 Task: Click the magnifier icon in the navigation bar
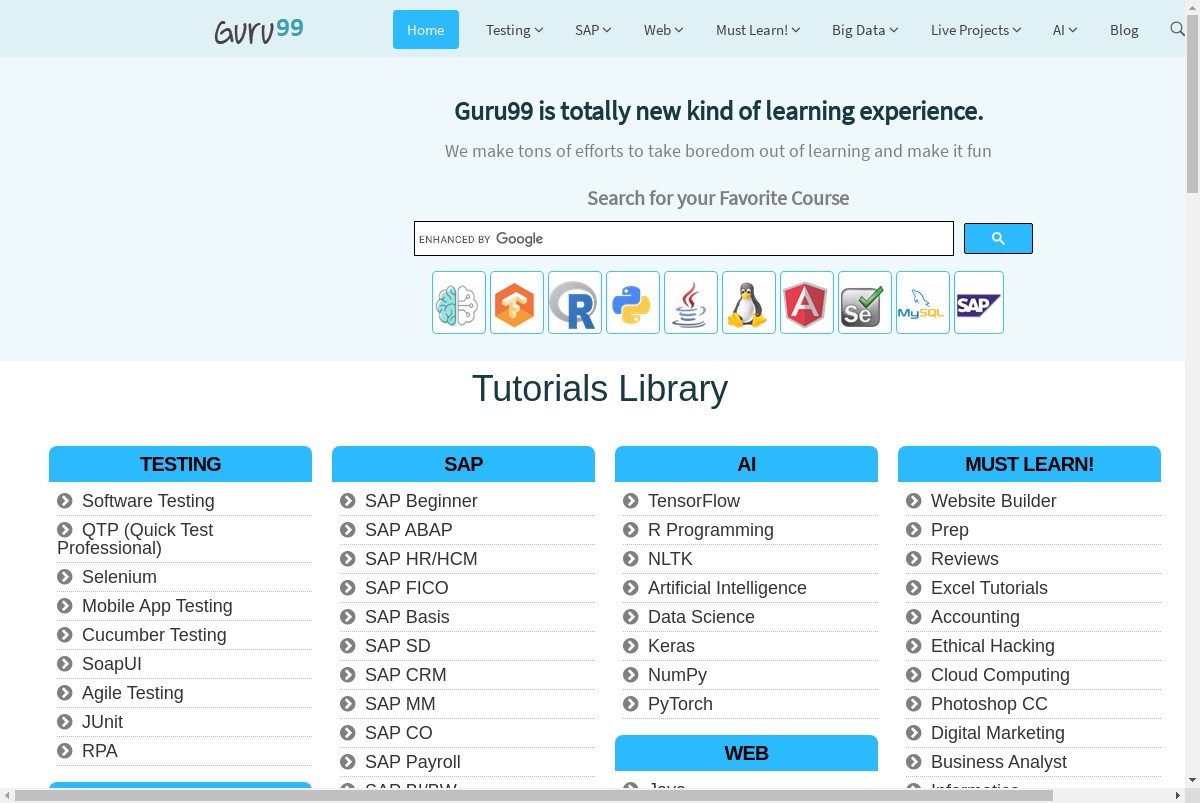(x=1177, y=29)
